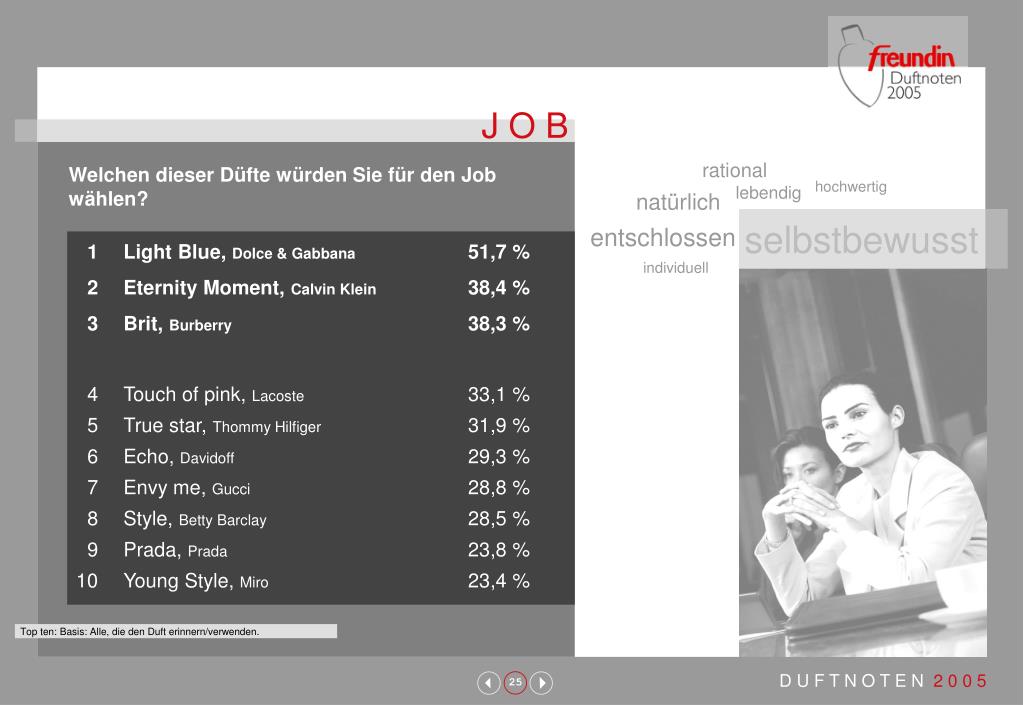Image resolution: width=1024 pixels, height=705 pixels.
Task: Click the word 'lebendig'
Action: [x=768, y=193]
